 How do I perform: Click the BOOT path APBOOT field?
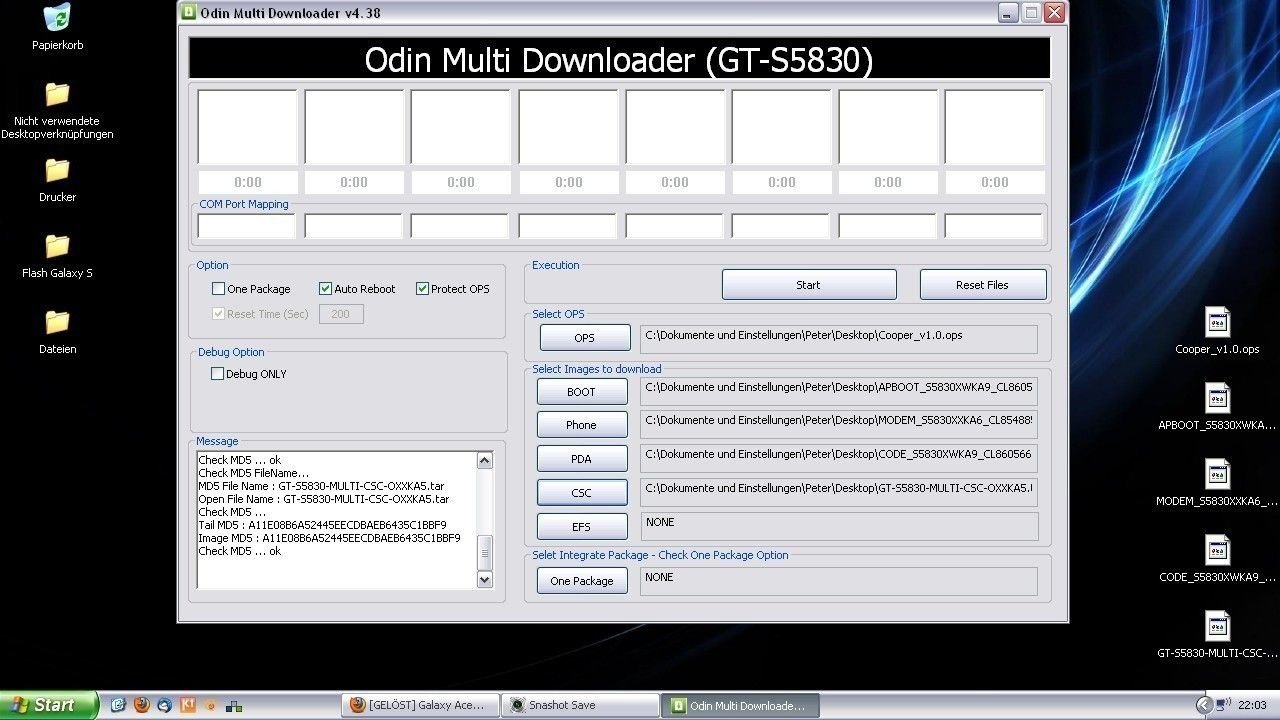tap(839, 391)
